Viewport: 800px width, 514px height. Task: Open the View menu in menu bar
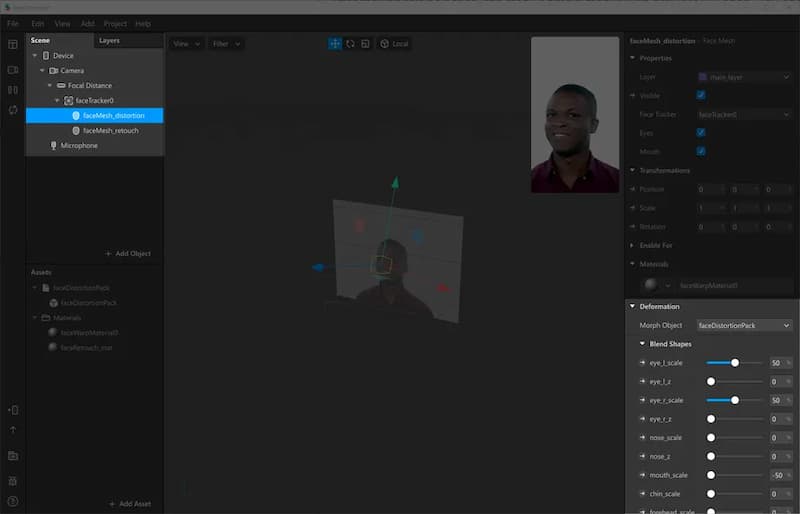tap(62, 23)
